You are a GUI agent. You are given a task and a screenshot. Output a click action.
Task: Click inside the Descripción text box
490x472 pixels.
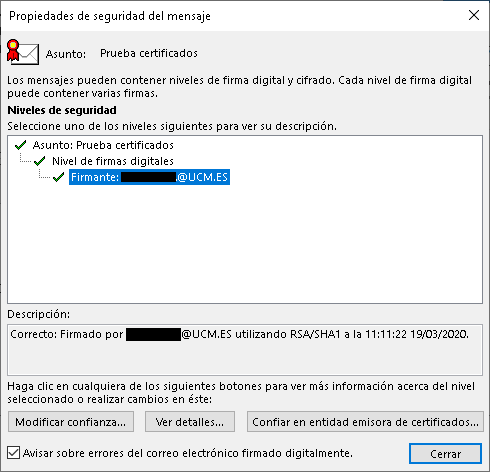pyautogui.click(x=245, y=350)
